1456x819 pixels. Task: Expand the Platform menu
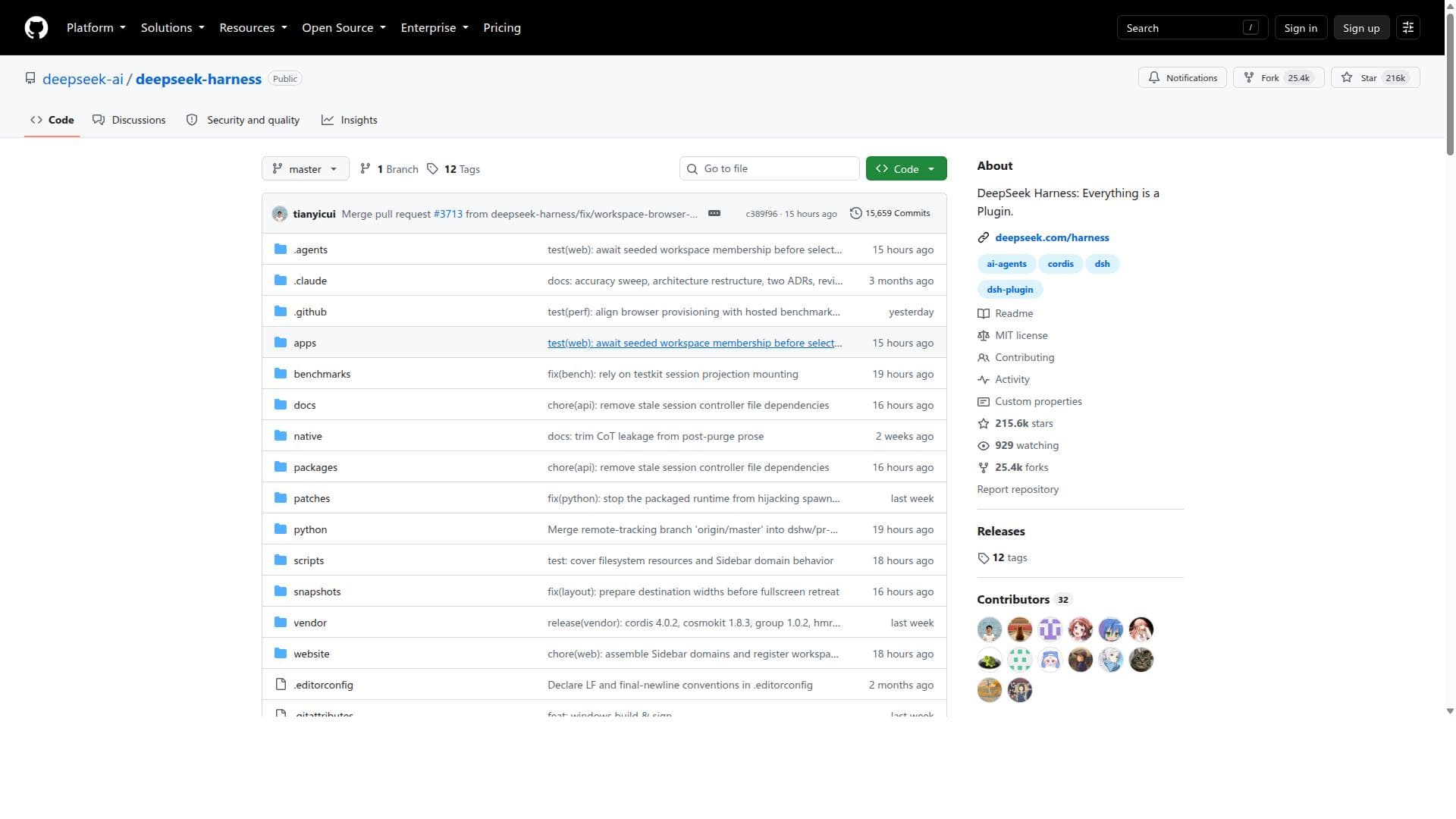tap(96, 28)
